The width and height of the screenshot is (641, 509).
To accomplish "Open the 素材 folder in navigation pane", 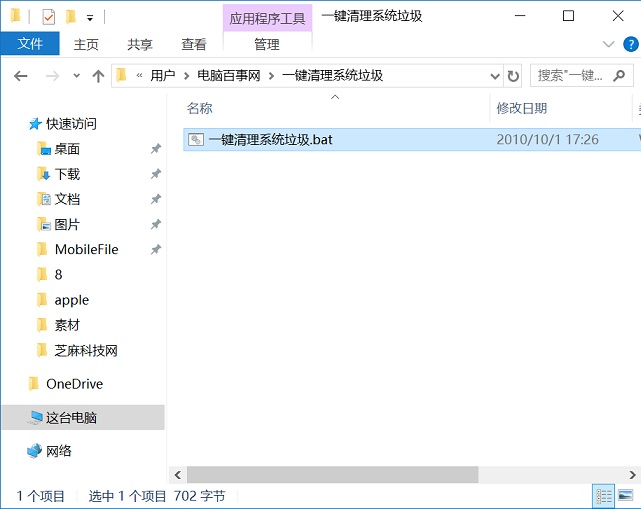I will tap(67, 325).
